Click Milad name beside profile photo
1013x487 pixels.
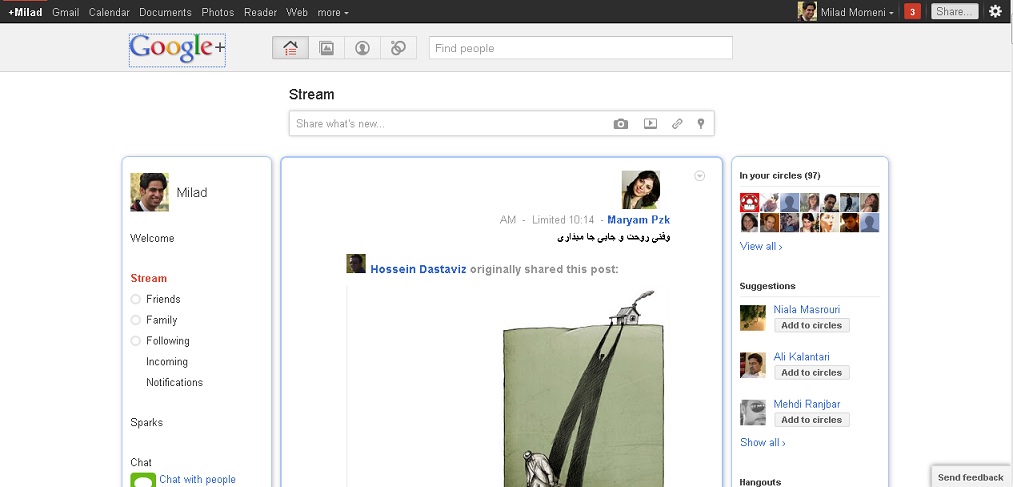click(192, 192)
